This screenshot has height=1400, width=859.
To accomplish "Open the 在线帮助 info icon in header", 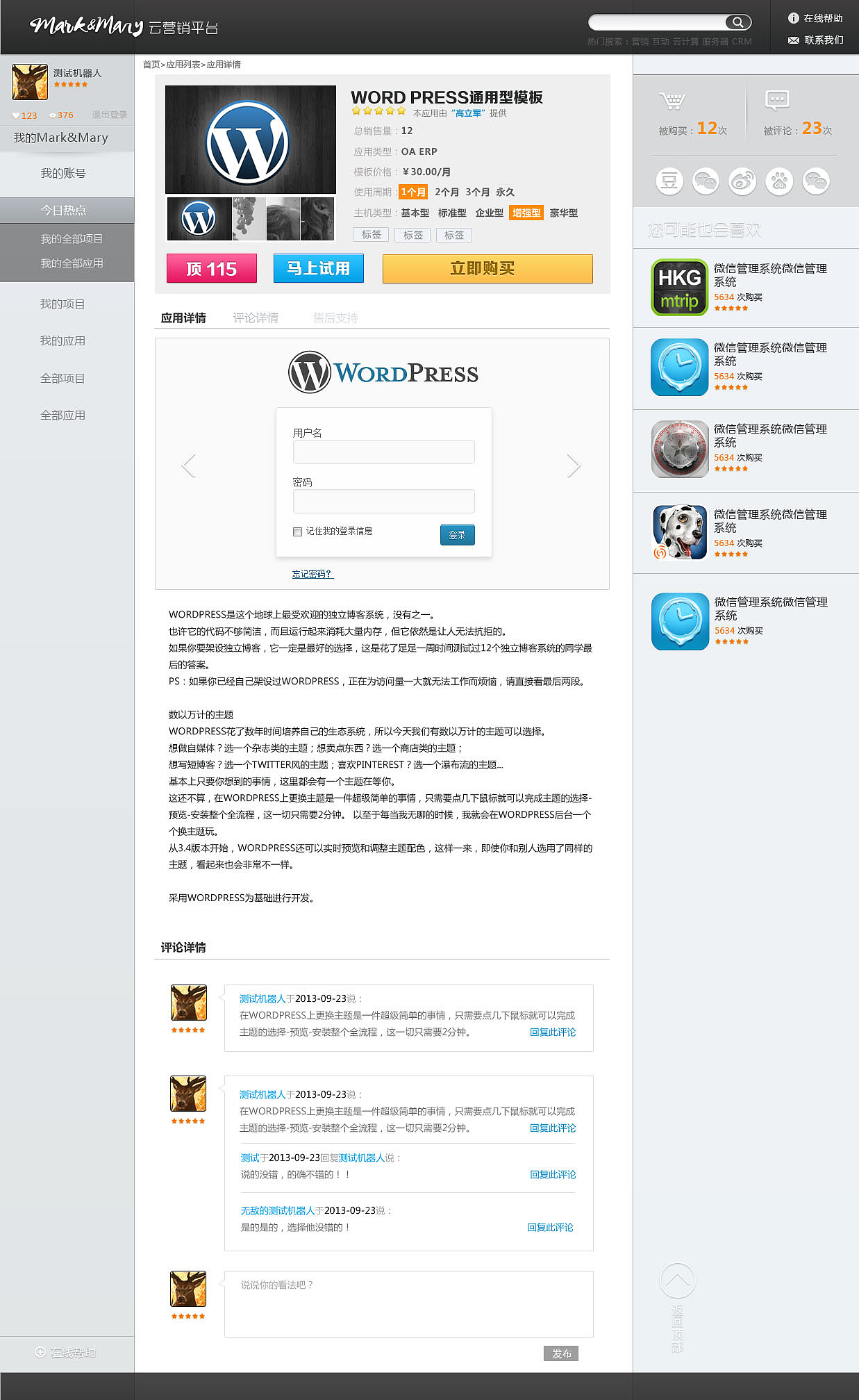I will point(793,18).
